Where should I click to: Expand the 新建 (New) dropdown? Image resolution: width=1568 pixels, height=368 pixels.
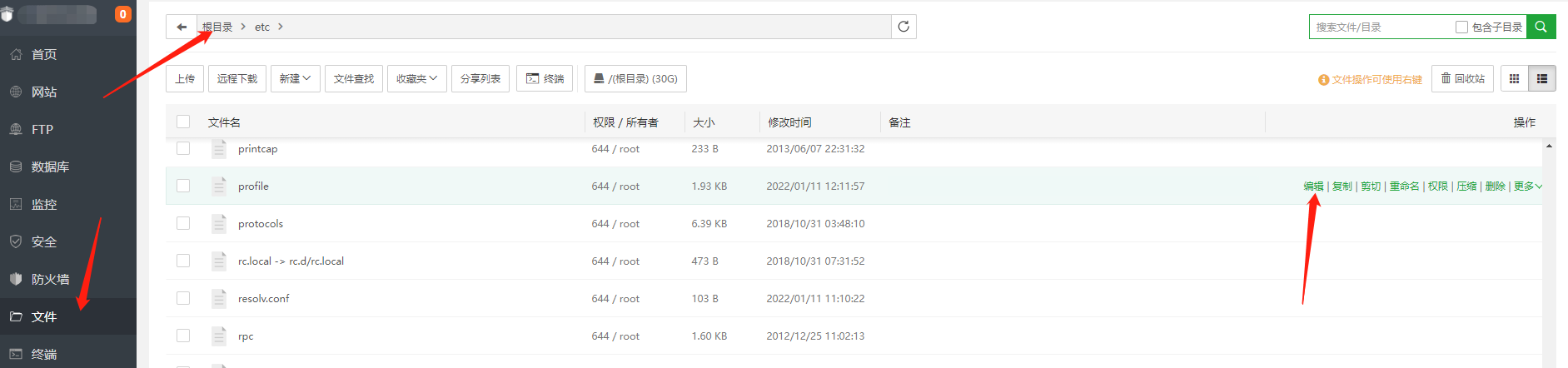pyautogui.click(x=295, y=79)
